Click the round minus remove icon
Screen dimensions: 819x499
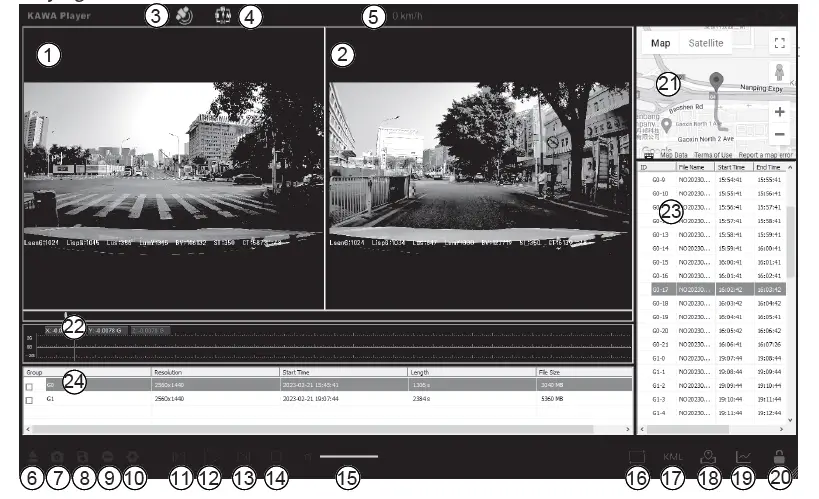click(108, 457)
